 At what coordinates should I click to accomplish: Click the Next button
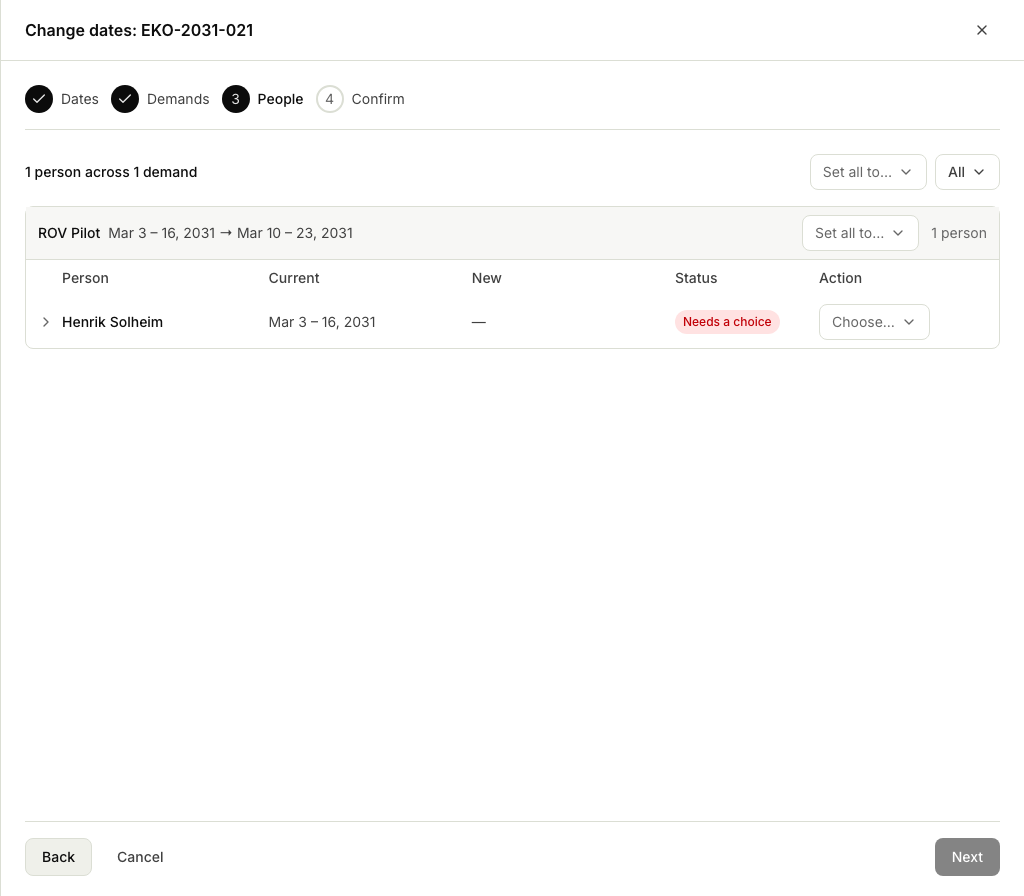tap(967, 857)
